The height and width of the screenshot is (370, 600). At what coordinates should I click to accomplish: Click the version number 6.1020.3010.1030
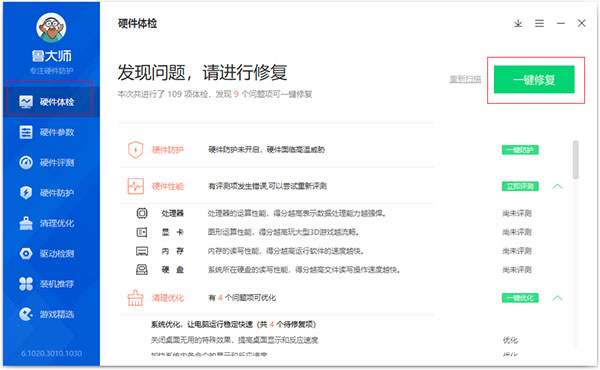[52, 353]
